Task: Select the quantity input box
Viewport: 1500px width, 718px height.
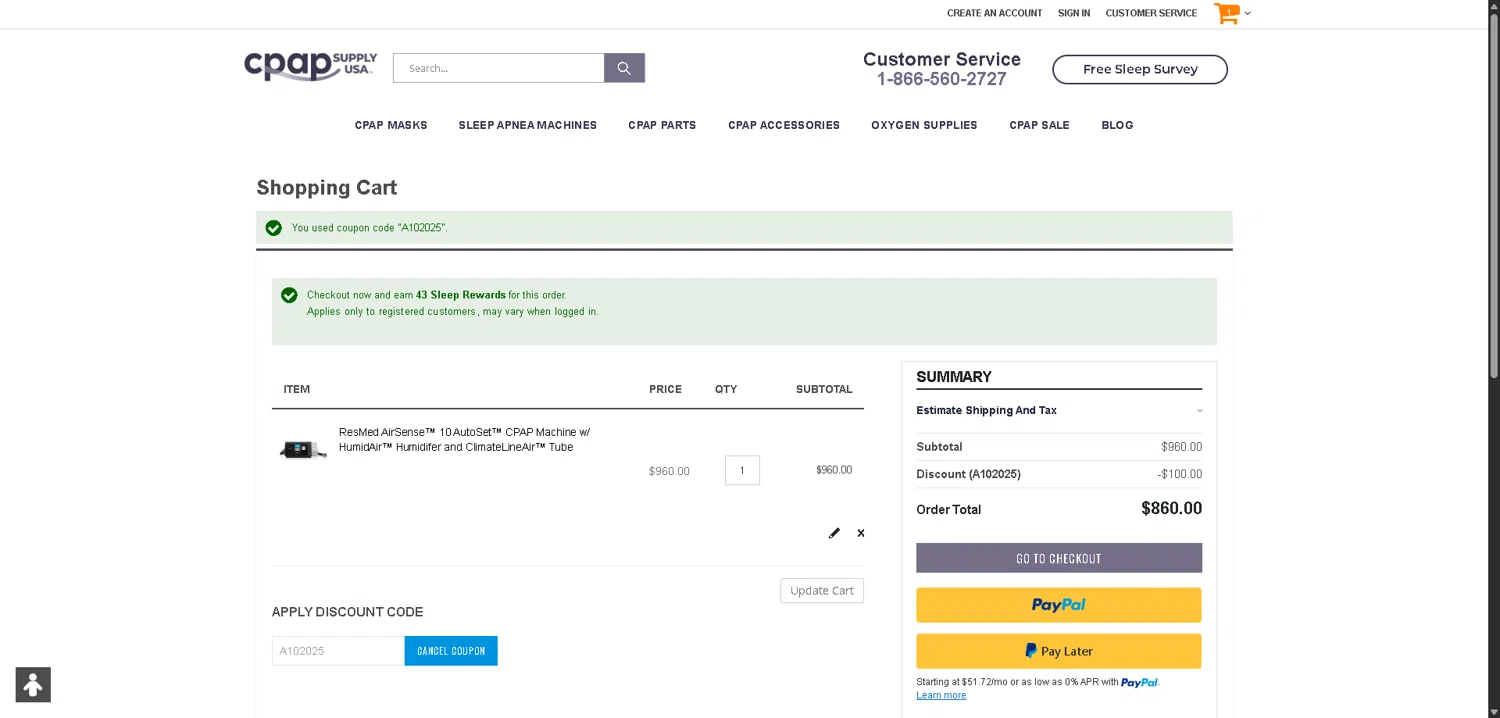Action: [742, 470]
